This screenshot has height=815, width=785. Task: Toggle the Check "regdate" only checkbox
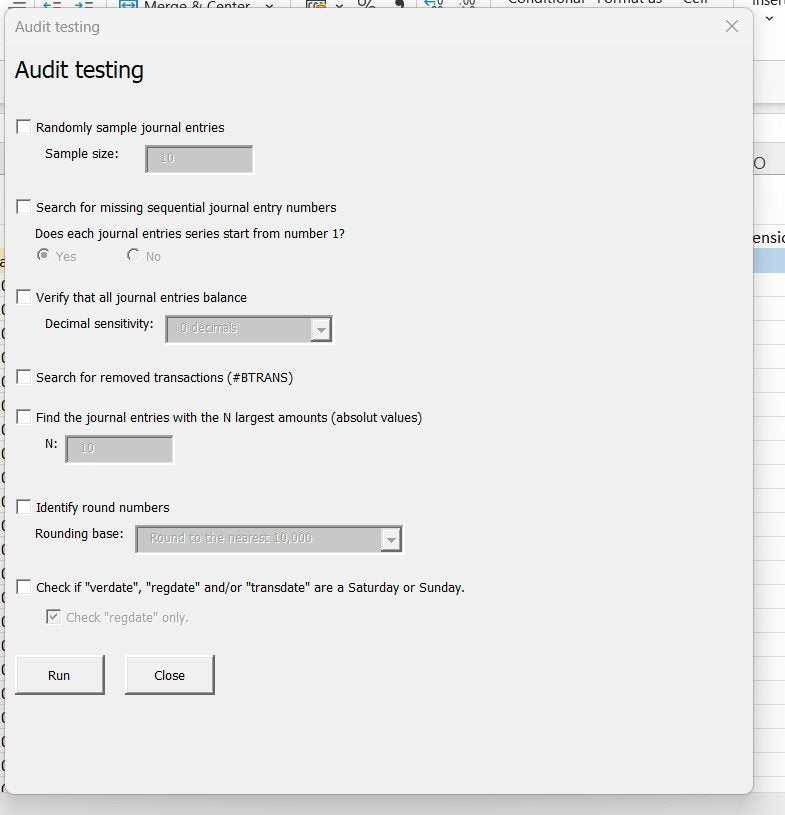(x=54, y=617)
